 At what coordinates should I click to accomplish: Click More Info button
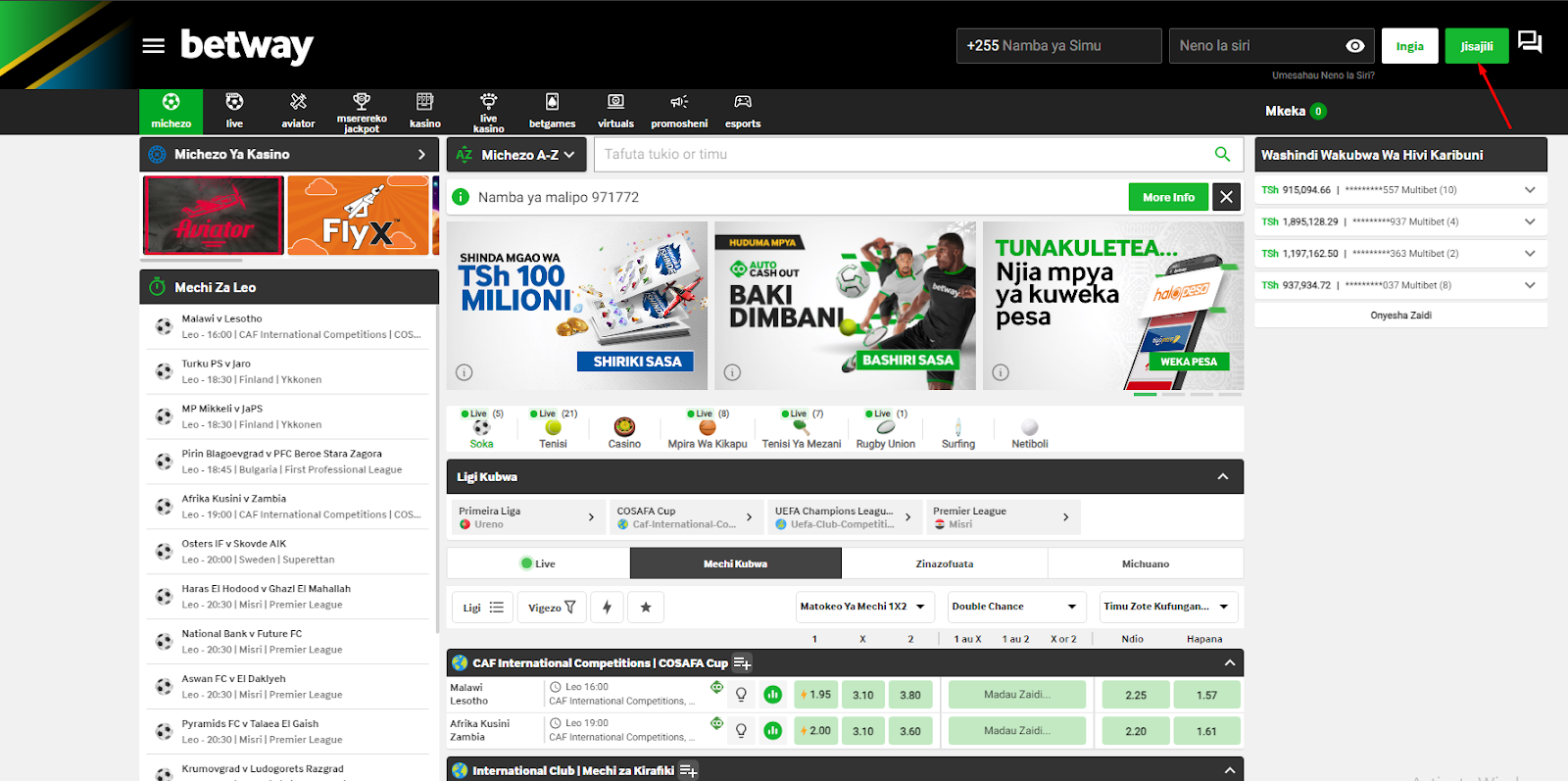click(x=1168, y=197)
